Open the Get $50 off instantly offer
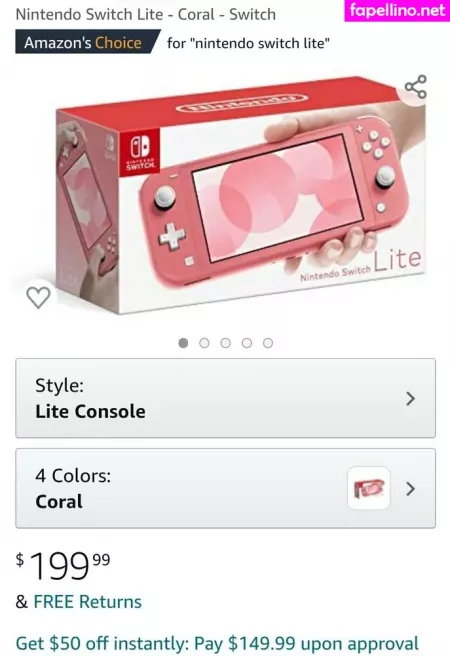The width and height of the screenshot is (450, 656). click(217, 643)
